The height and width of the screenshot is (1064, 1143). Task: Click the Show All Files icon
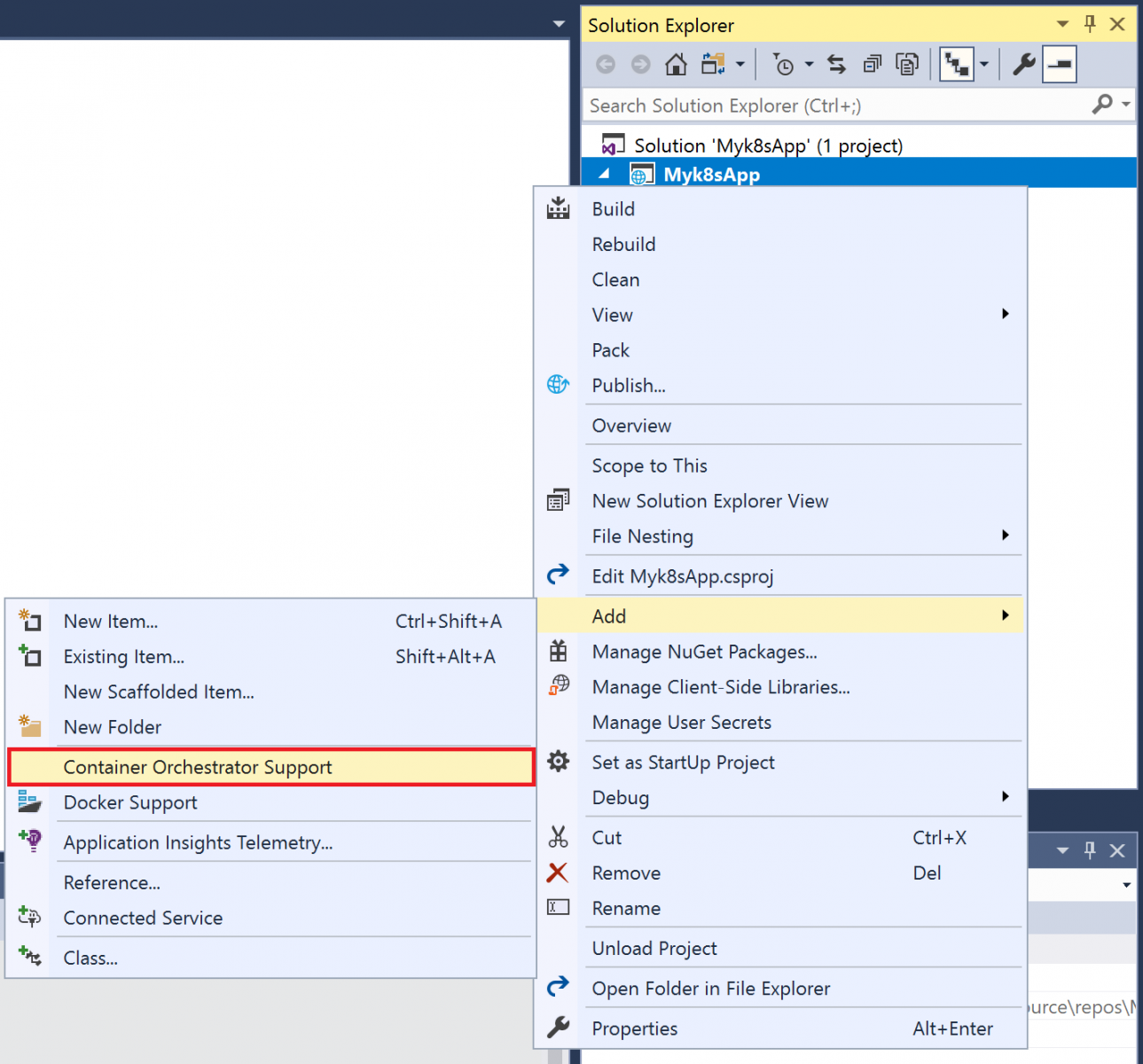coord(907,64)
